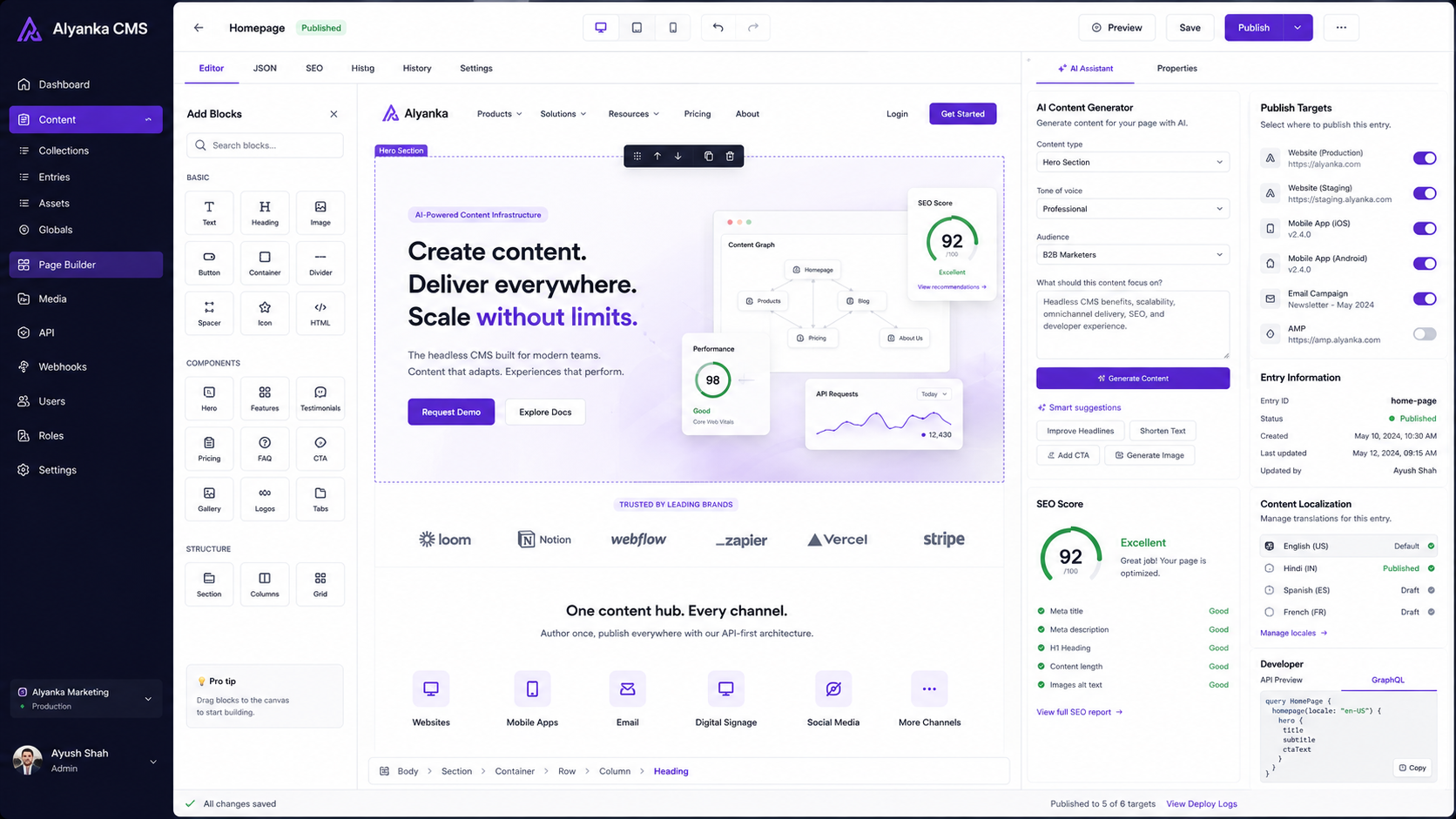Undo the last change
Screen dimensions: 1456x819
(x=718, y=28)
